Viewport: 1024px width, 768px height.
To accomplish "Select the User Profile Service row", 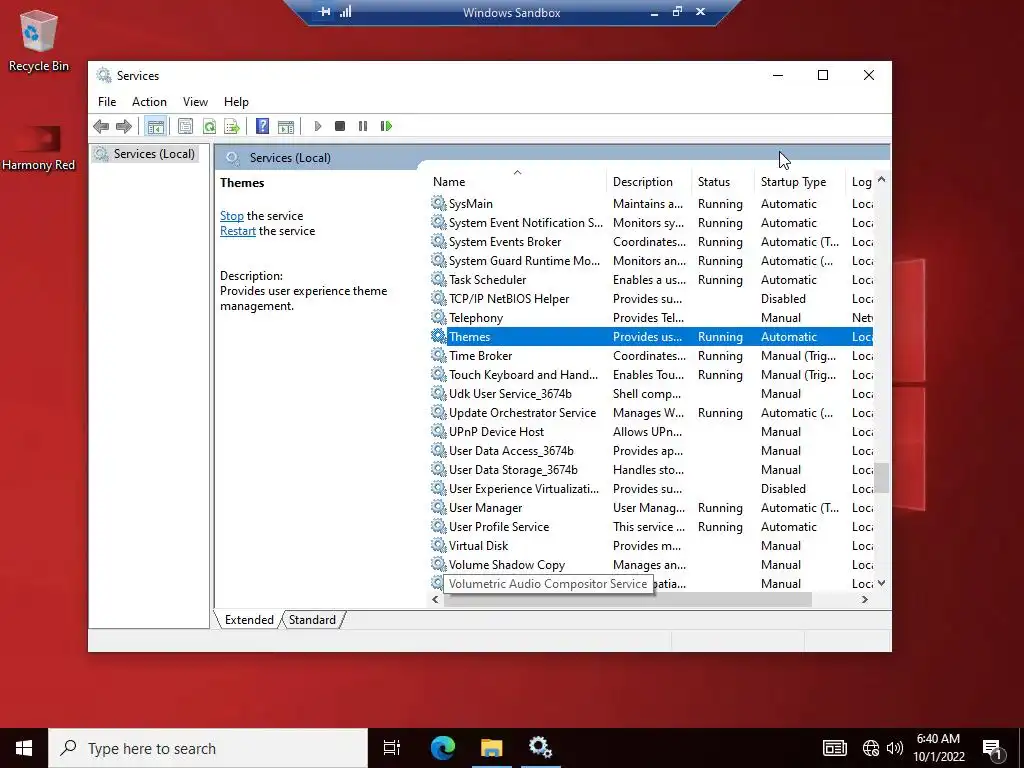I will click(x=651, y=526).
